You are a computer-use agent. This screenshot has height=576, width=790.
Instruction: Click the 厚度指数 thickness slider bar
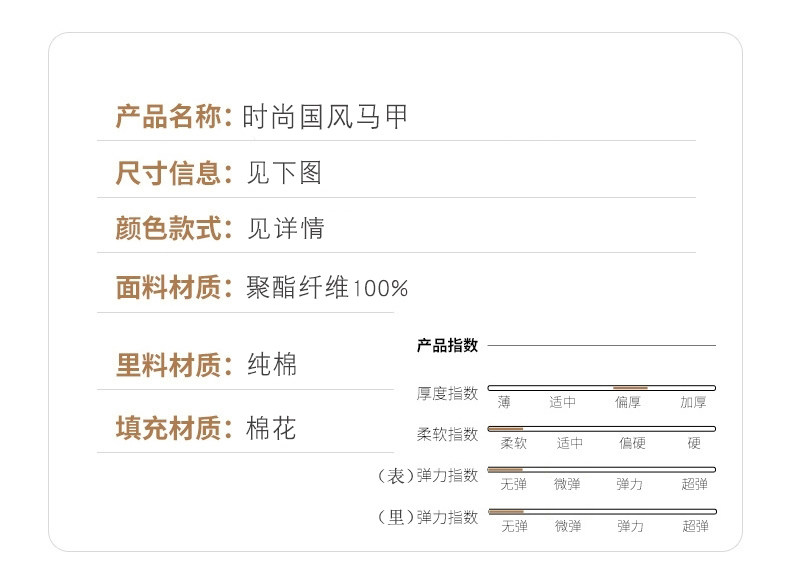pos(602,387)
